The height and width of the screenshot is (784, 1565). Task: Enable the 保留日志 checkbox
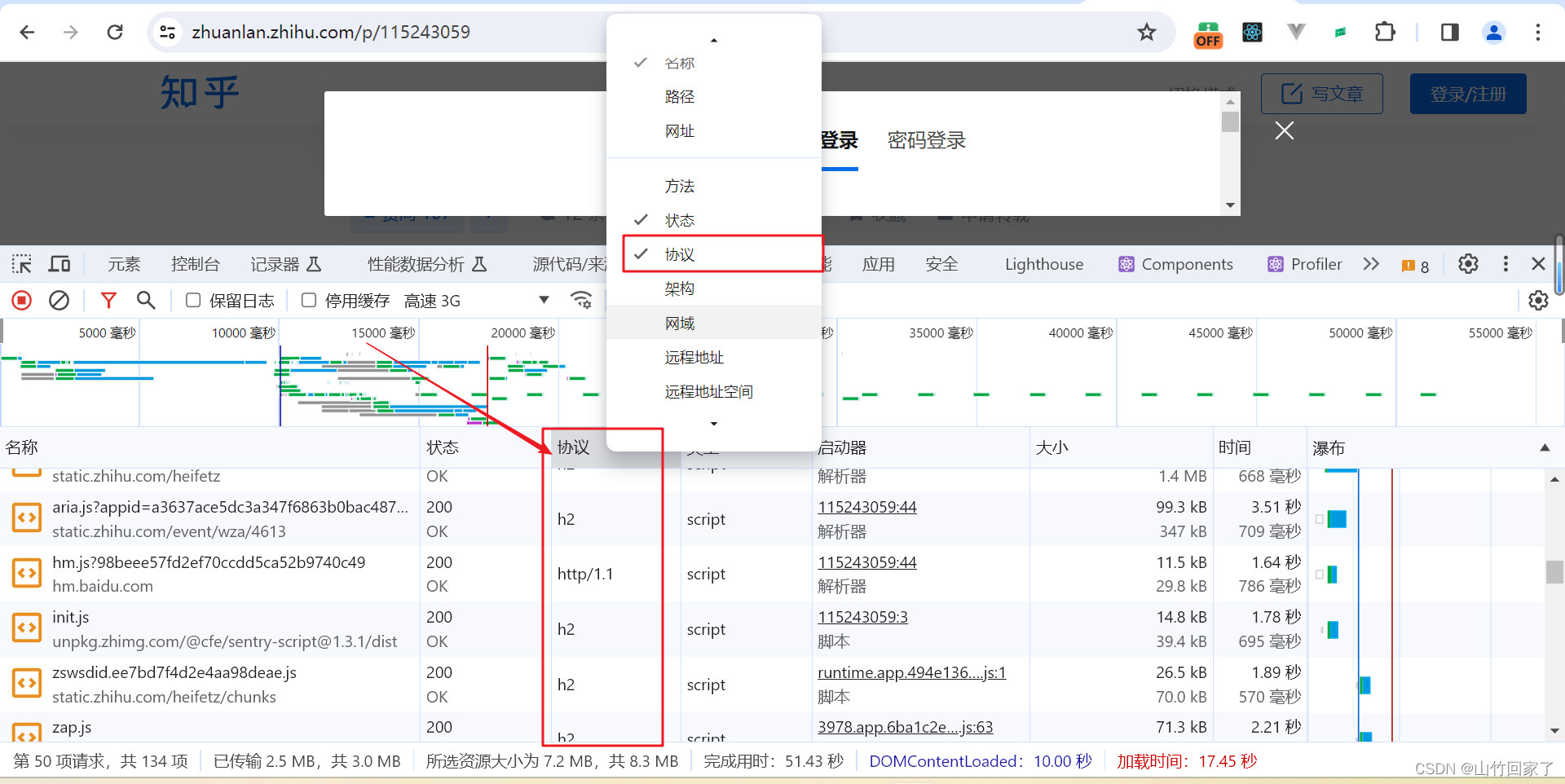(193, 300)
